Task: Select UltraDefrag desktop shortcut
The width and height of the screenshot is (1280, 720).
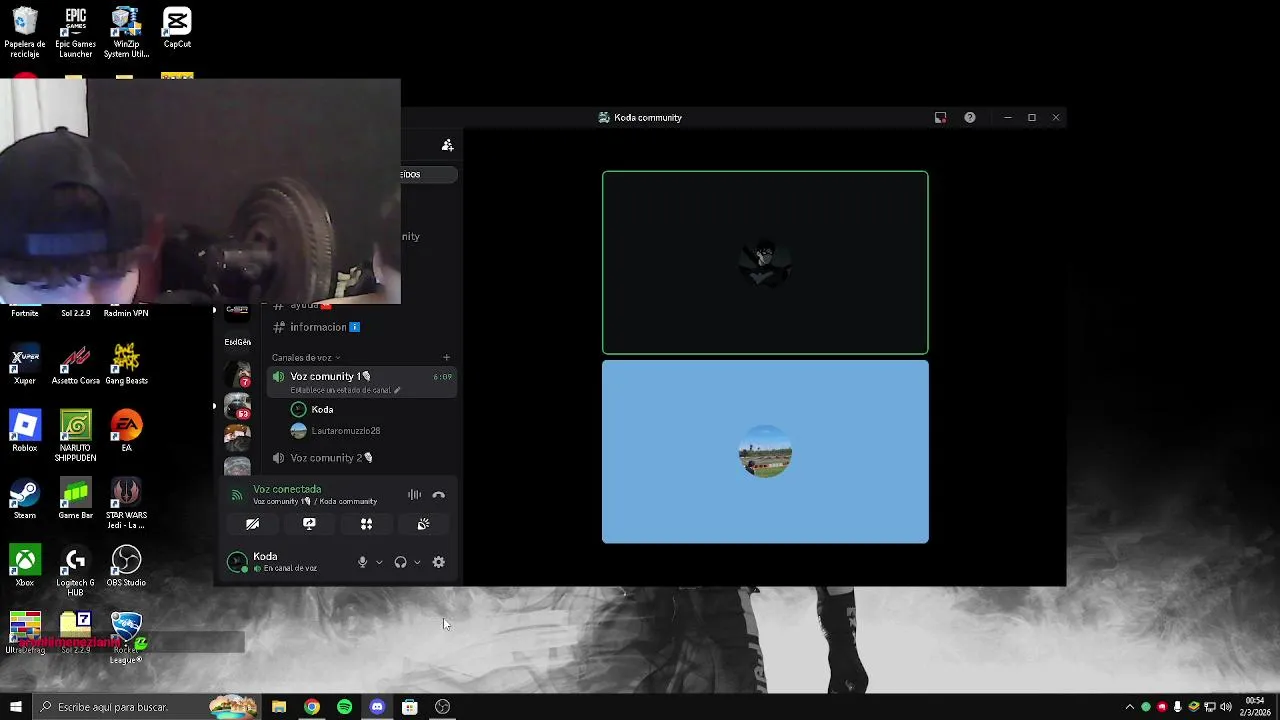Action: point(24,633)
